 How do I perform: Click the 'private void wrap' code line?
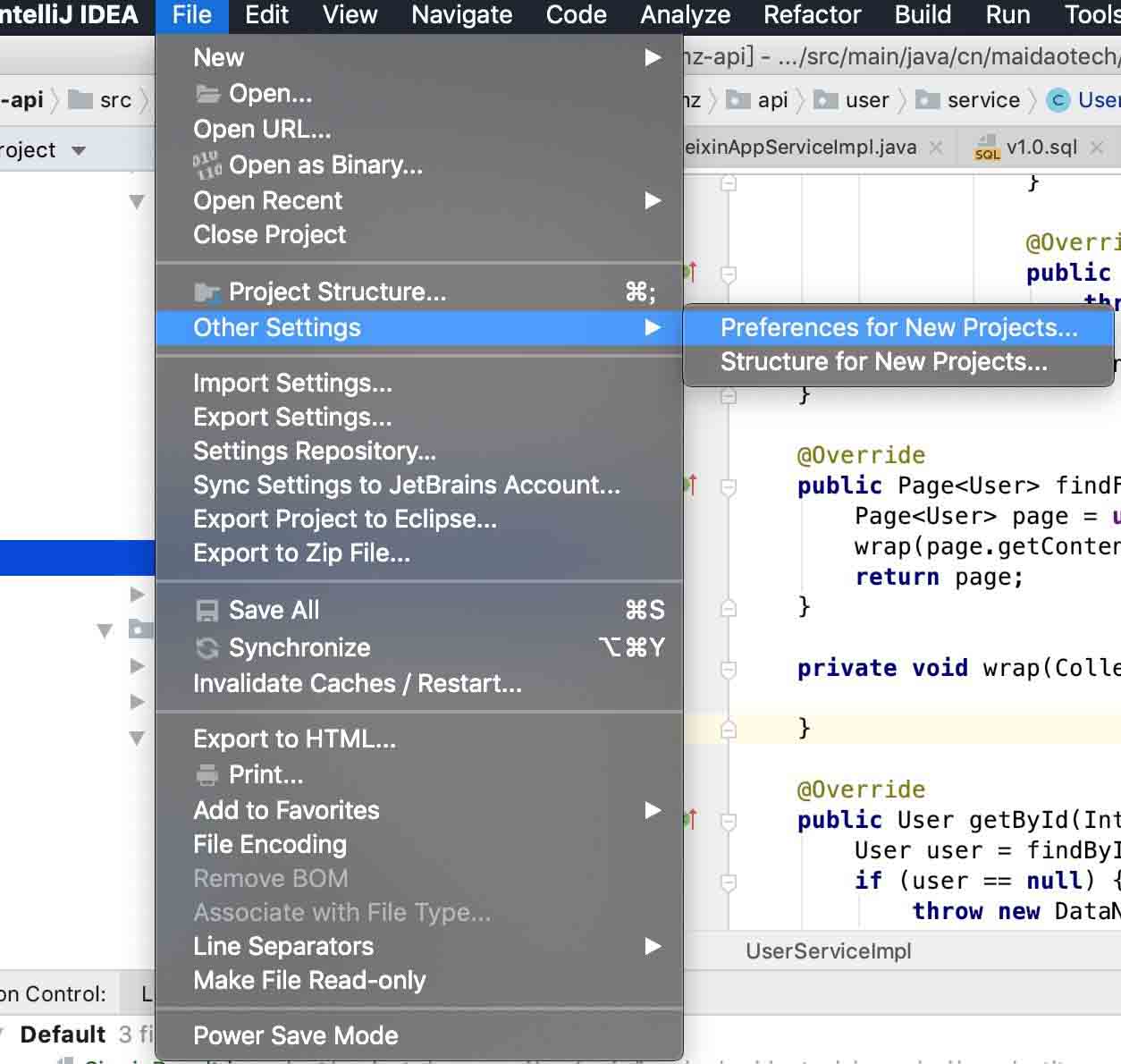pos(958,668)
